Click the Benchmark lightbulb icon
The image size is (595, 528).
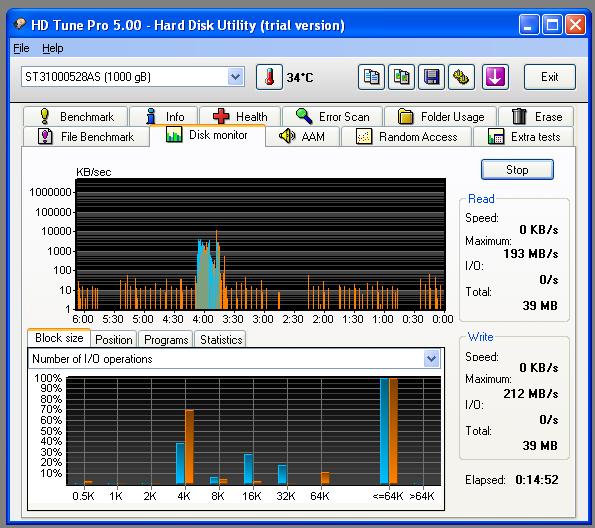point(44,116)
